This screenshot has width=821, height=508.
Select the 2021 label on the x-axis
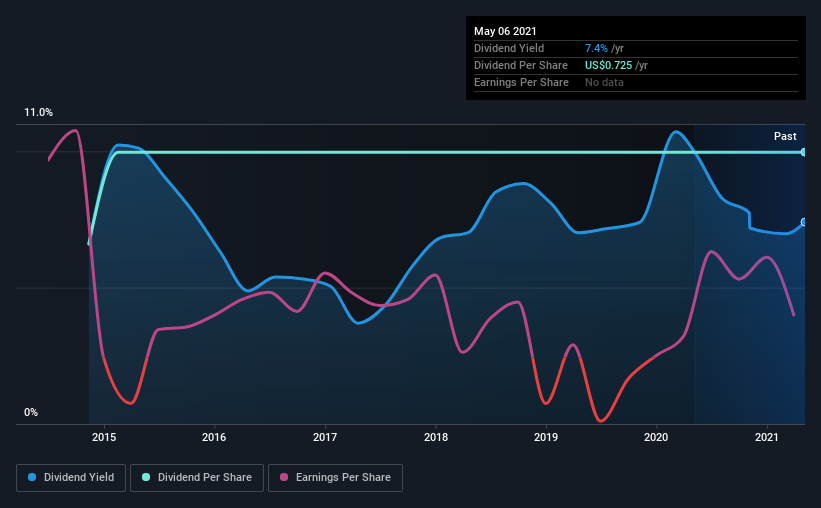pyautogui.click(x=767, y=437)
